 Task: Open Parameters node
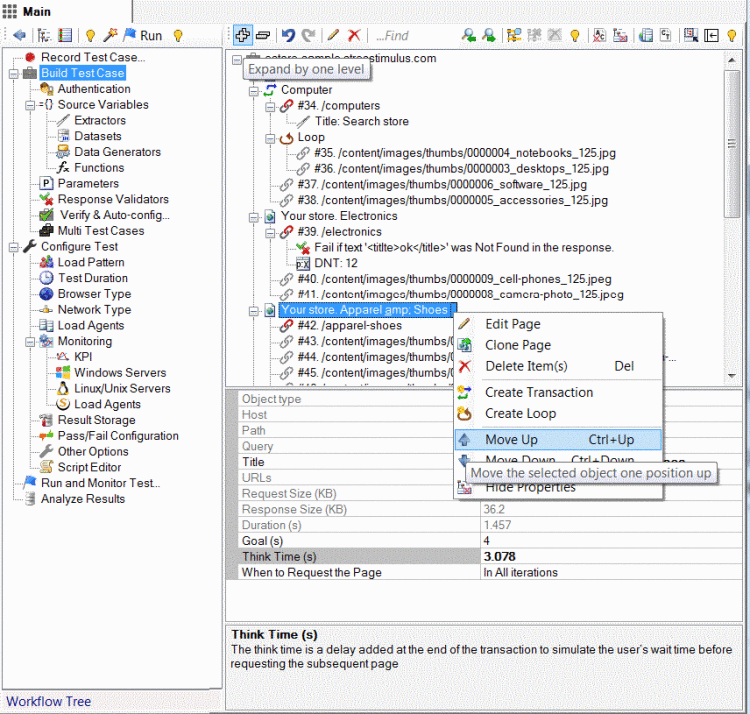[x=88, y=183]
